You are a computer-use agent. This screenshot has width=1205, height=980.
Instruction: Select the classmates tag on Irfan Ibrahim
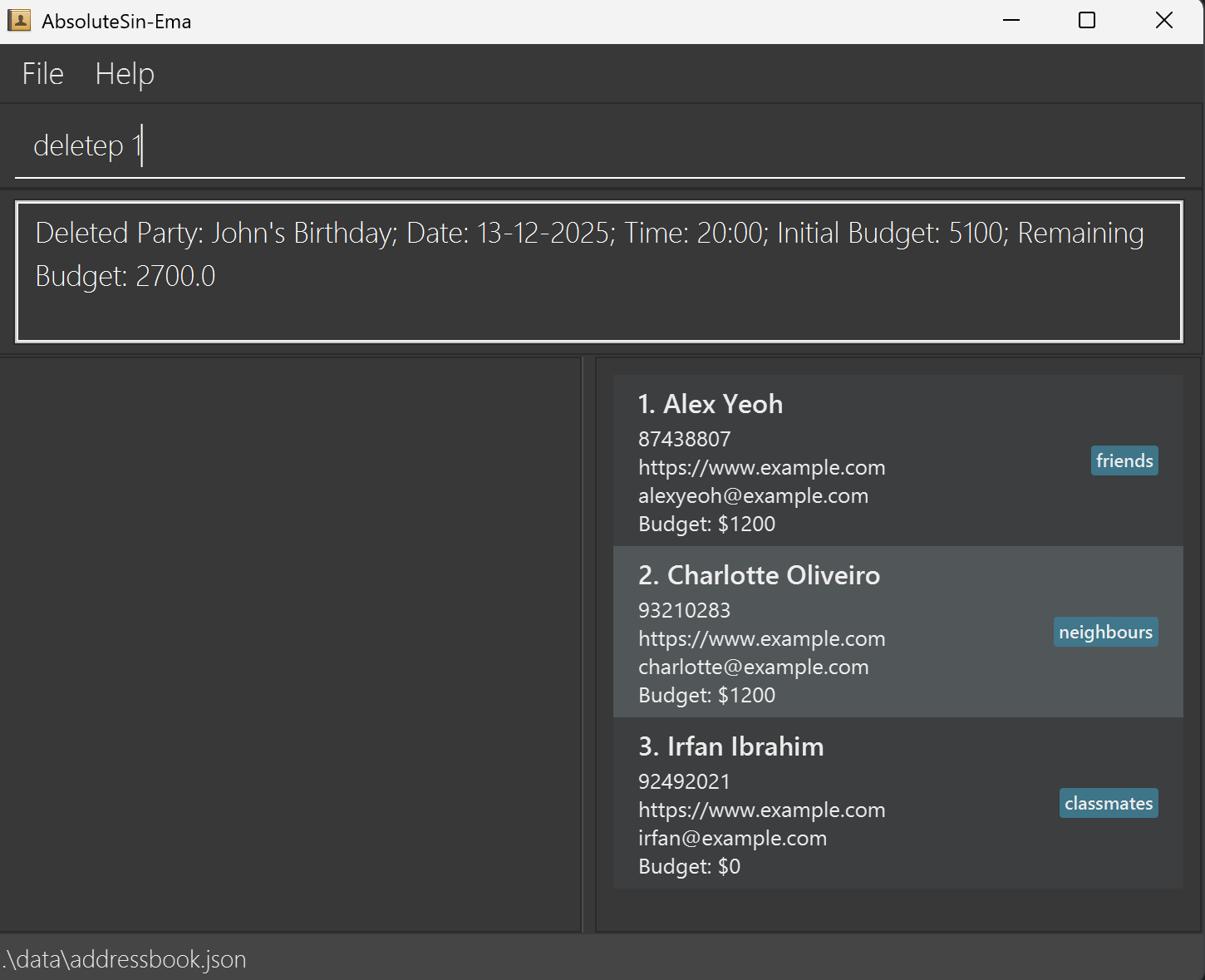(x=1108, y=802)
